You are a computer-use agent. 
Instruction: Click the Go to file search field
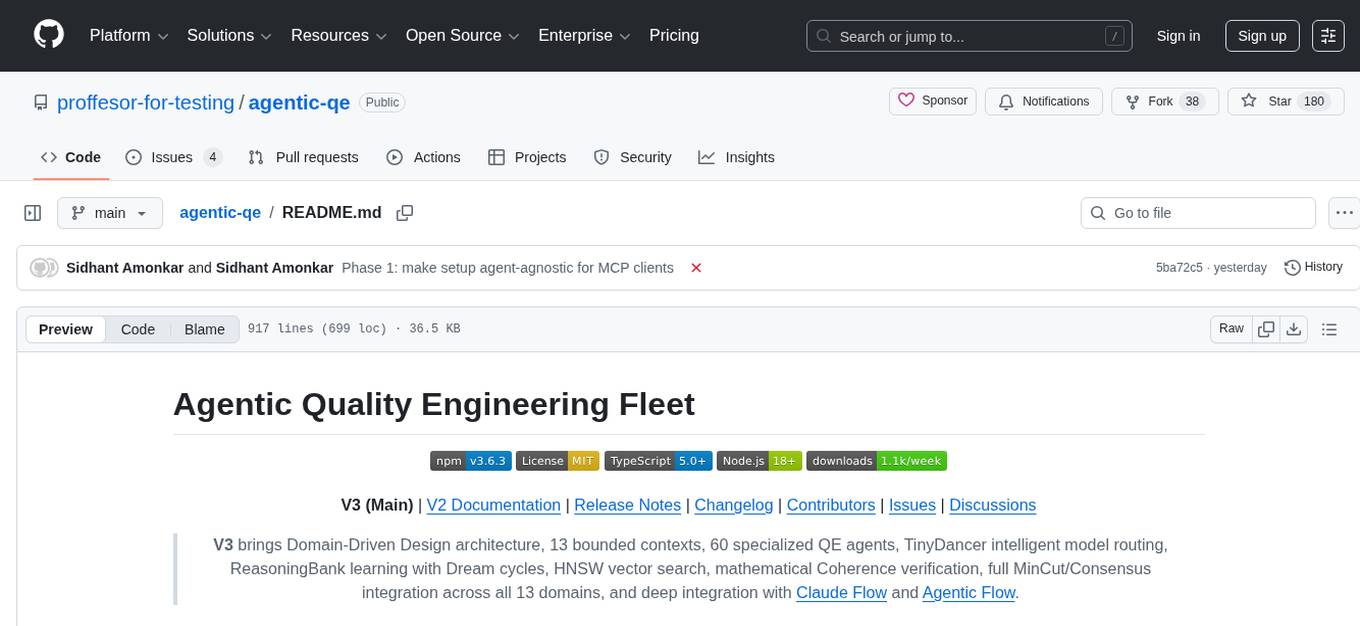(x=1197, y=212)
